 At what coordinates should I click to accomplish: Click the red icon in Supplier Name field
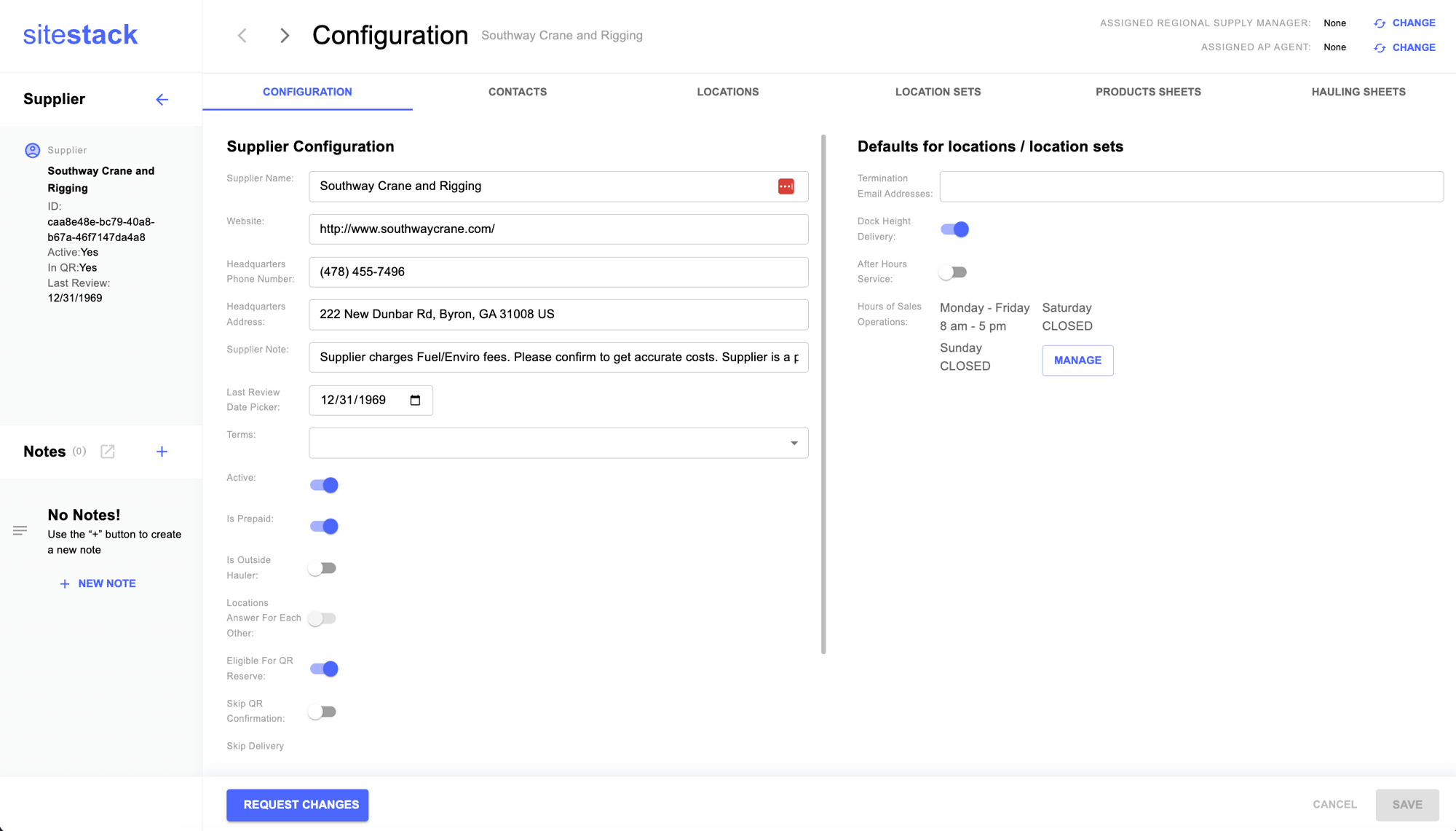pos(786,186)
